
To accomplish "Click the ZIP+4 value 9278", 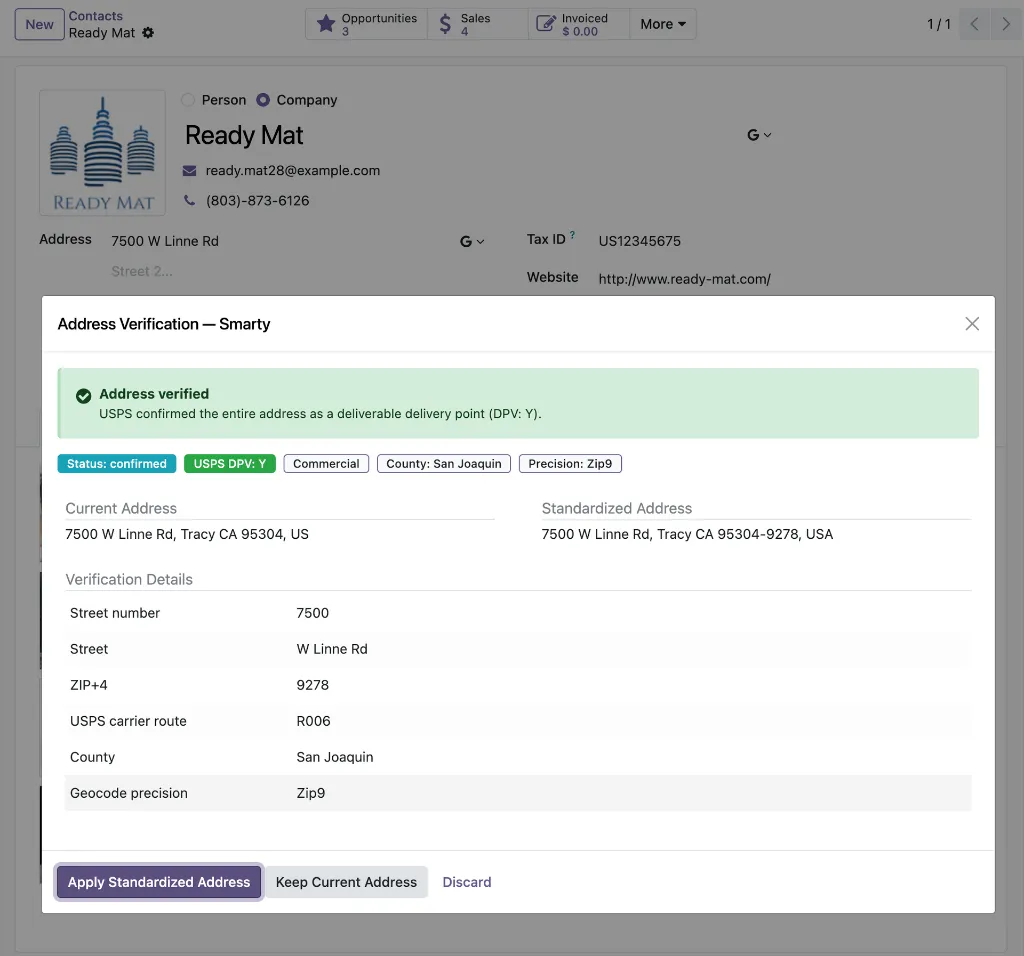I will 313,685.
